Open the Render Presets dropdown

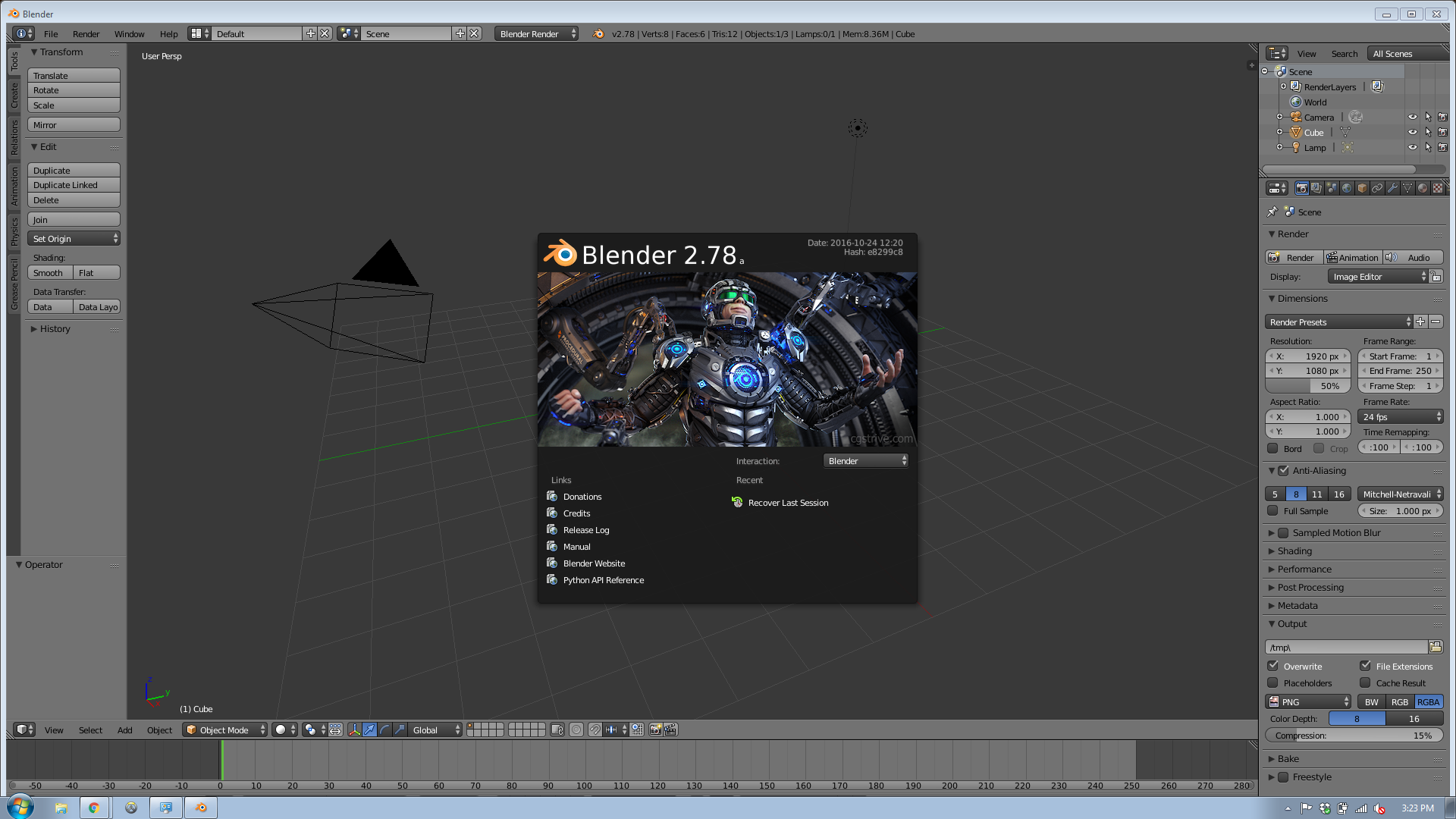pos(1339,322)
